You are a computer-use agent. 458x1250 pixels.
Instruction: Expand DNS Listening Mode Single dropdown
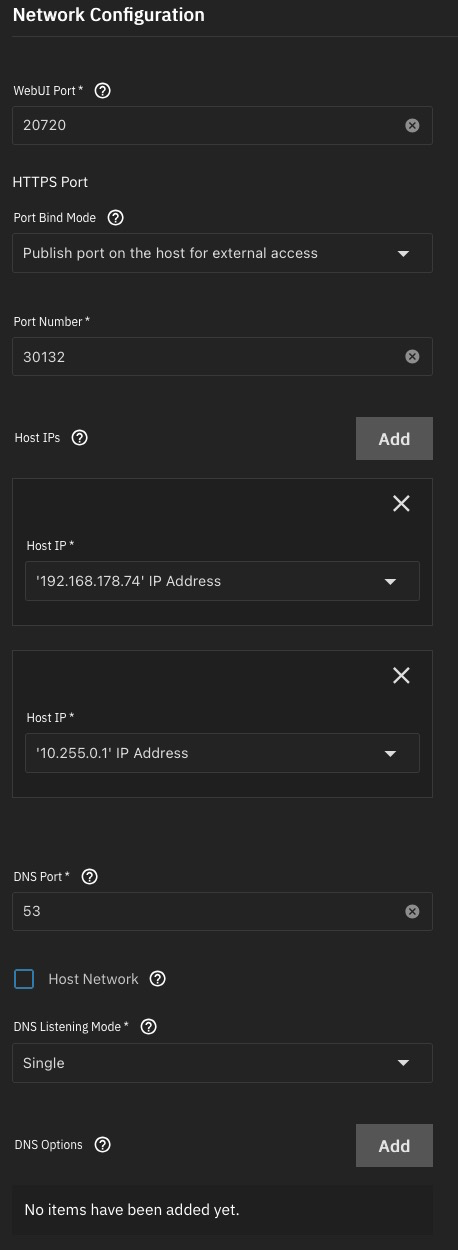pyautogui.click(x=222, y=1063)
